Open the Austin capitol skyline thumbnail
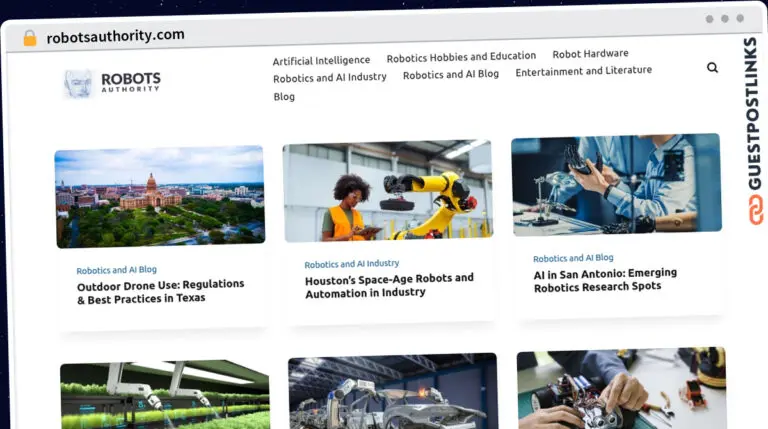This screenshot has height=429, width=768. pyautogui.click(x=160, y=196)
